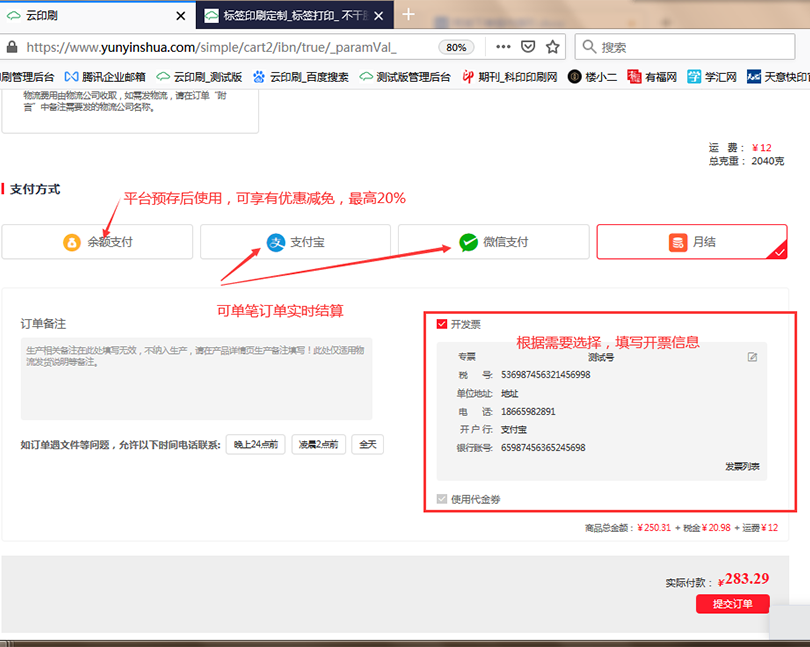810x647 pixels.
Task: Open the 发票列表 invoice list link
Action: pyautogui.click(x=742, y=467)
